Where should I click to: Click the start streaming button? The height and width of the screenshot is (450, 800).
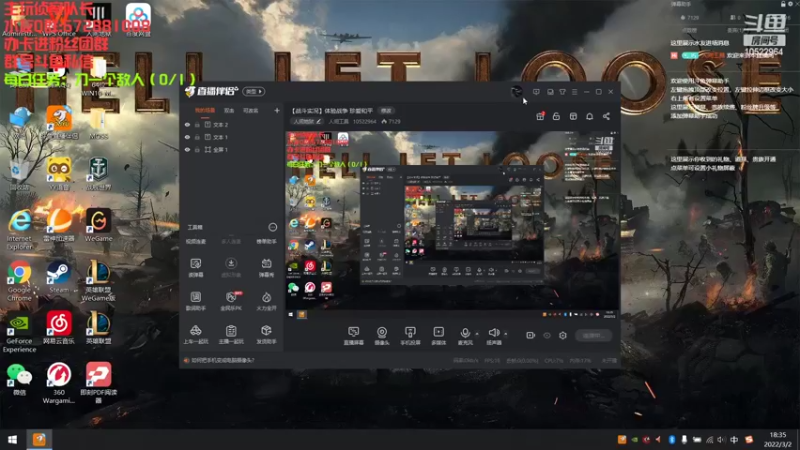click(x=593, y=335)
